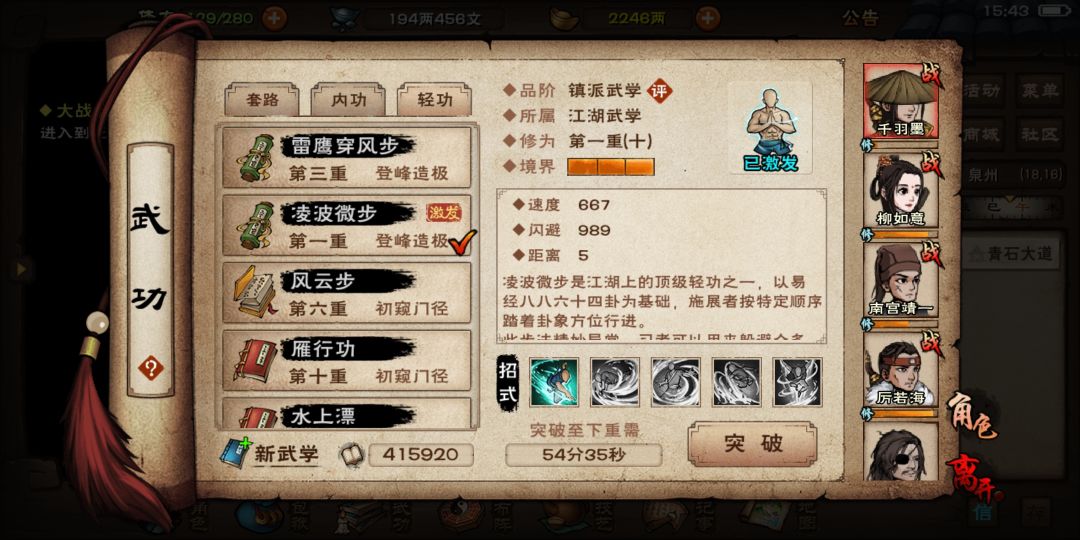This screenshot has width=1080, height=540.
Task: Toggle the 激发 badge on 凌波微步
Action: tap(444, 213)
